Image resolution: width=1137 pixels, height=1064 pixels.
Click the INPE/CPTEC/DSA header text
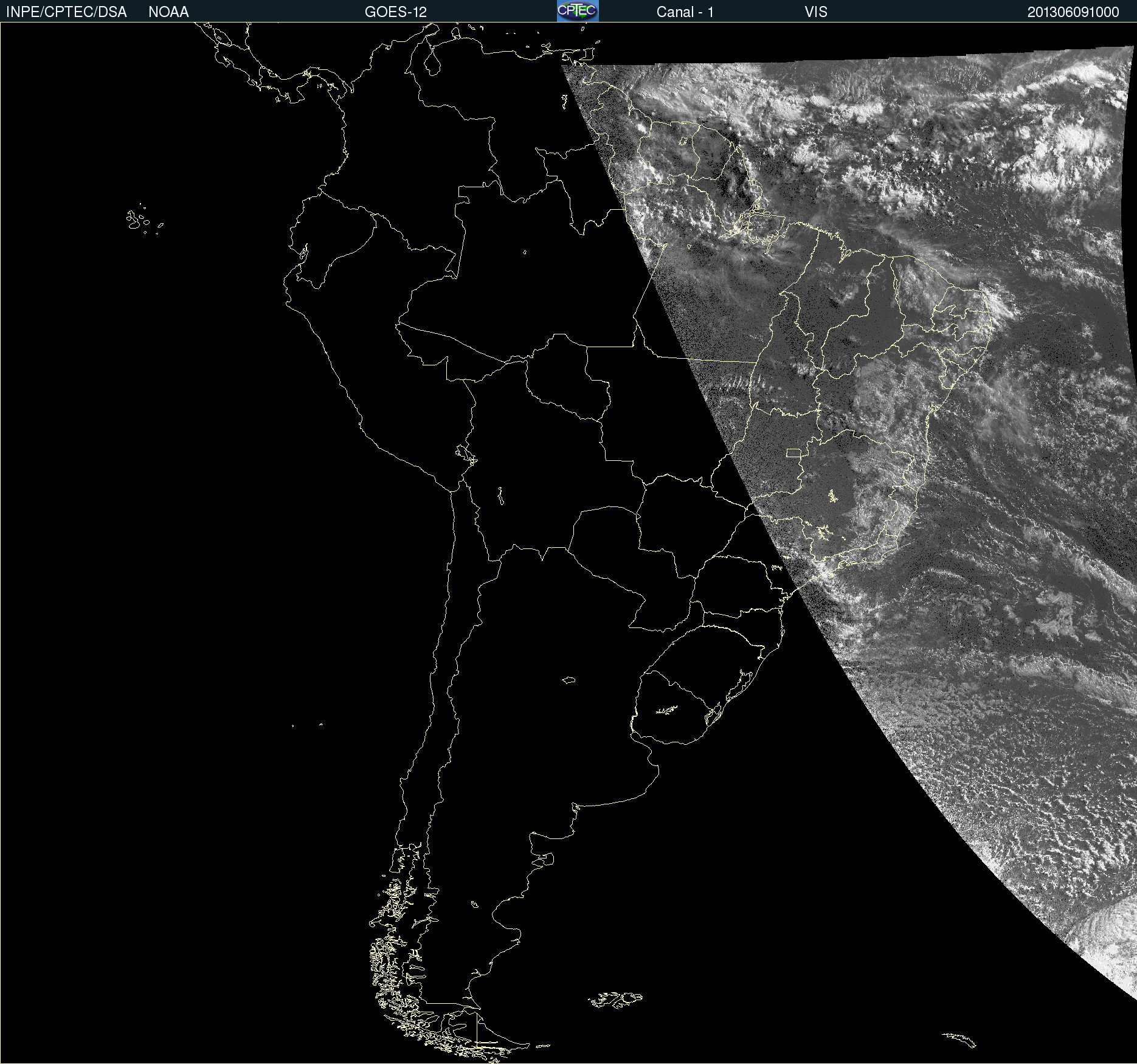[x=66, y=12]
